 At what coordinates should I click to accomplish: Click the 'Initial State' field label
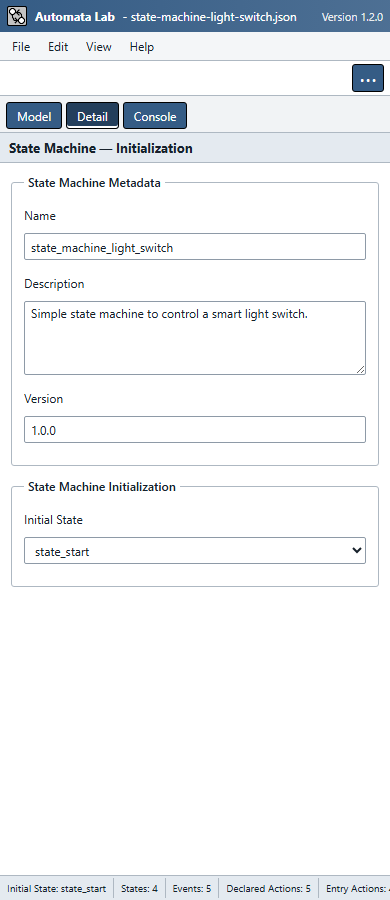click(x=53, y=520)
